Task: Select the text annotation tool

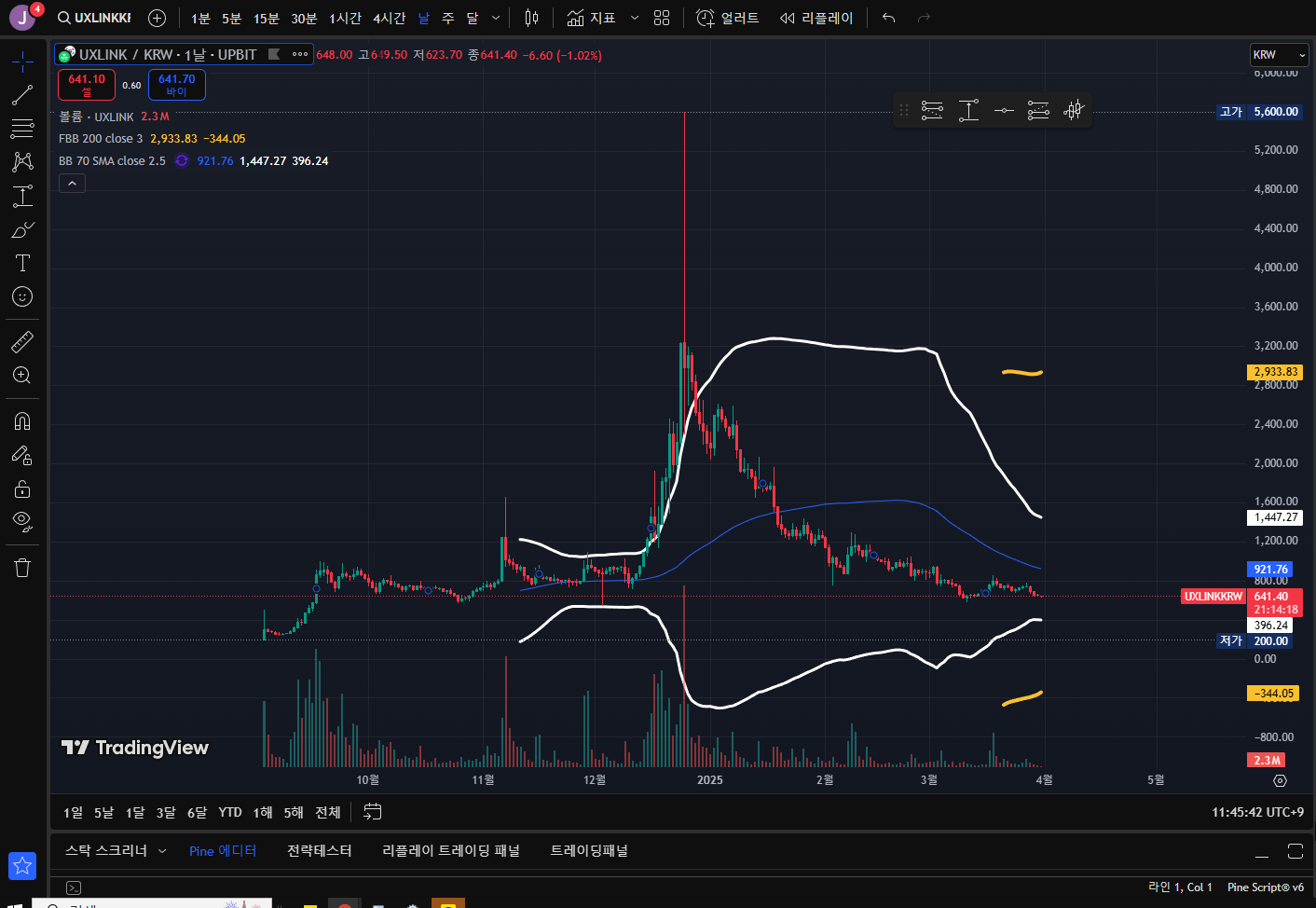Action: coord(22,263)
